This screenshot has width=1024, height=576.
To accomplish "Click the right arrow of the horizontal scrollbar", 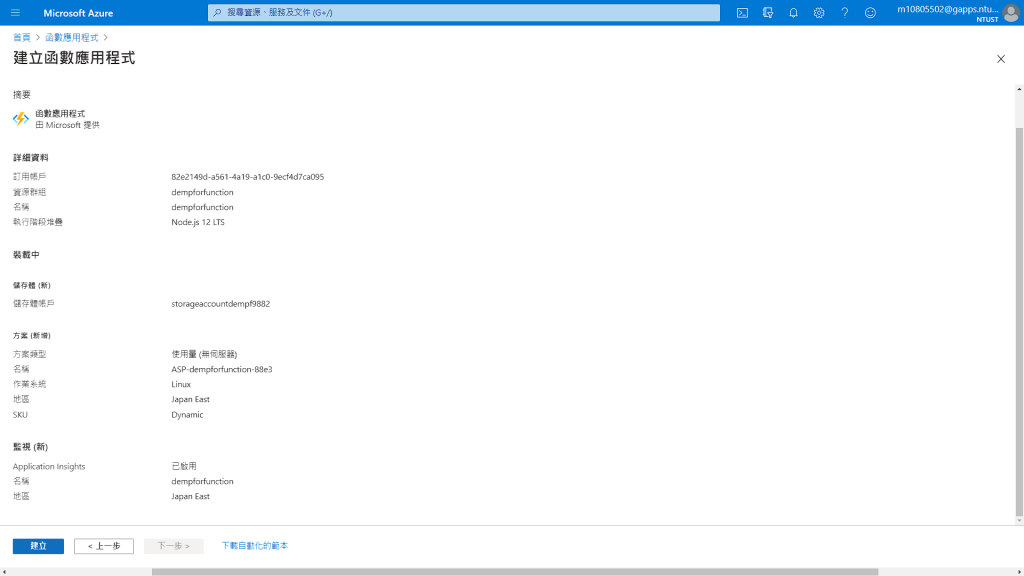I will point(1019,572).
